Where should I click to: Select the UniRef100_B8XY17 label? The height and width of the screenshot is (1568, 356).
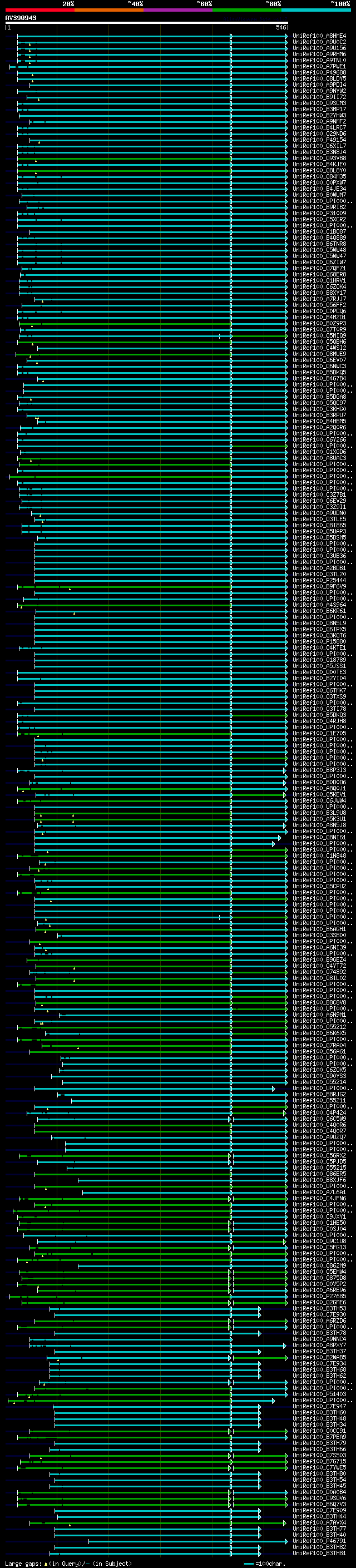(319, 293)
